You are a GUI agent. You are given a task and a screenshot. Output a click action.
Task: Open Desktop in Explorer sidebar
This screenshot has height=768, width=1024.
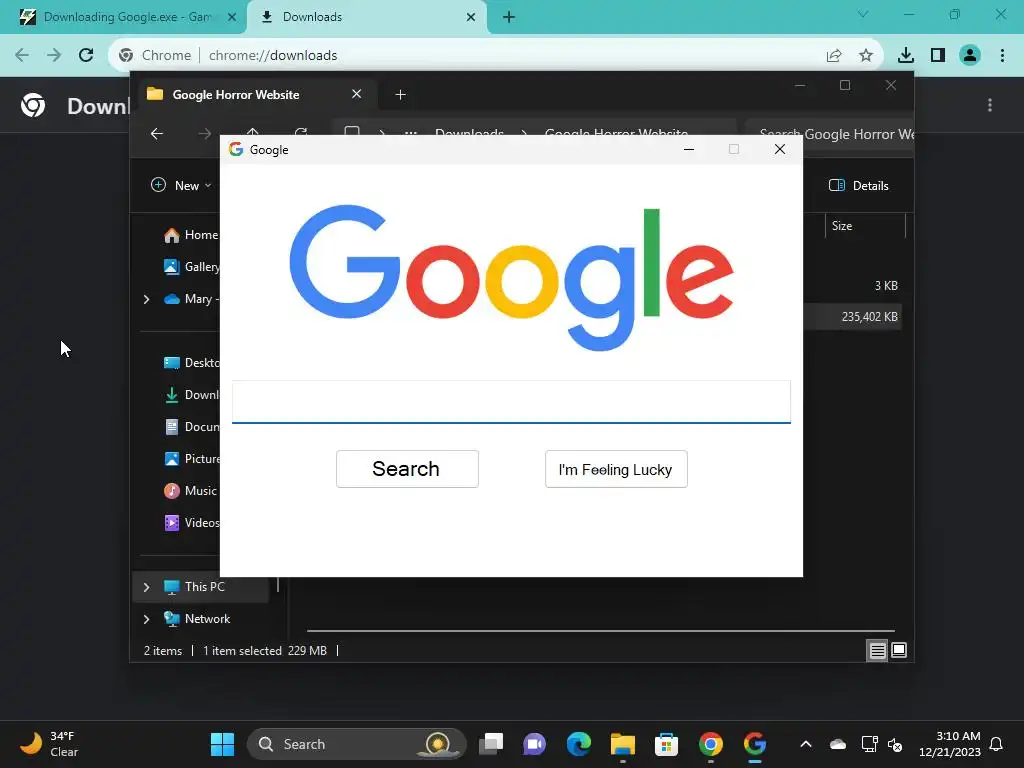[x=191, y=363]
